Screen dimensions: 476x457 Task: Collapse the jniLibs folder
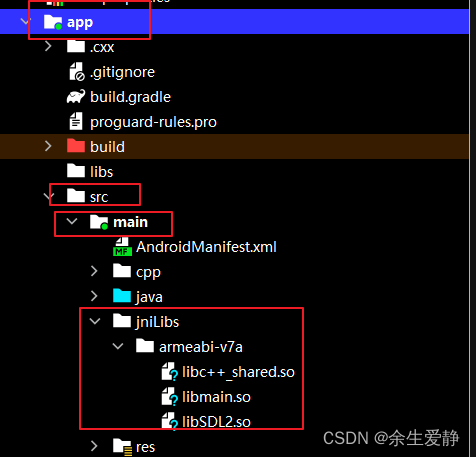[x=95, y=321]
